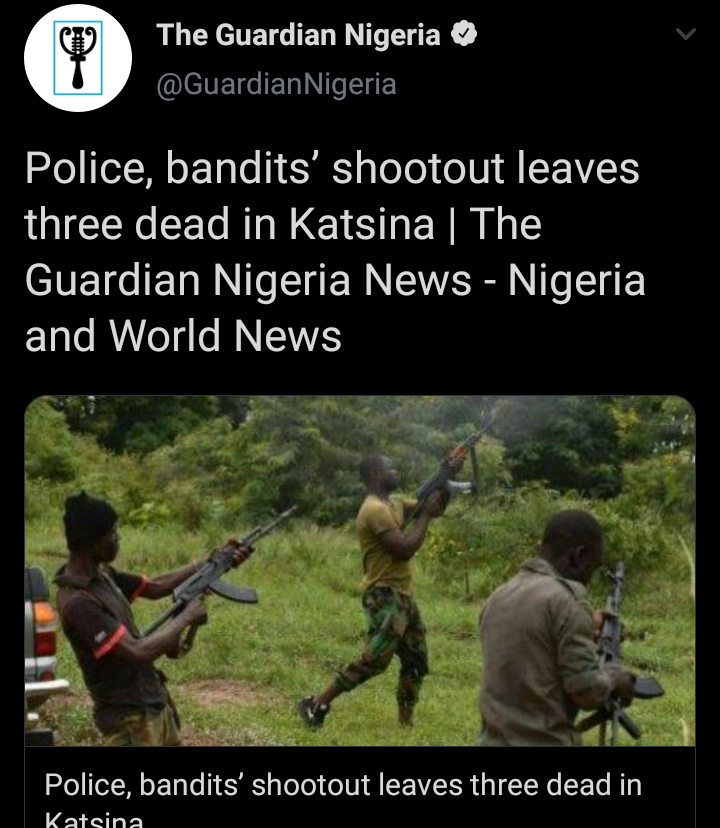This screenshot has width=720, height=828.
Task: Open The Guardian Nigeria display name
Action: pos(298,35)
